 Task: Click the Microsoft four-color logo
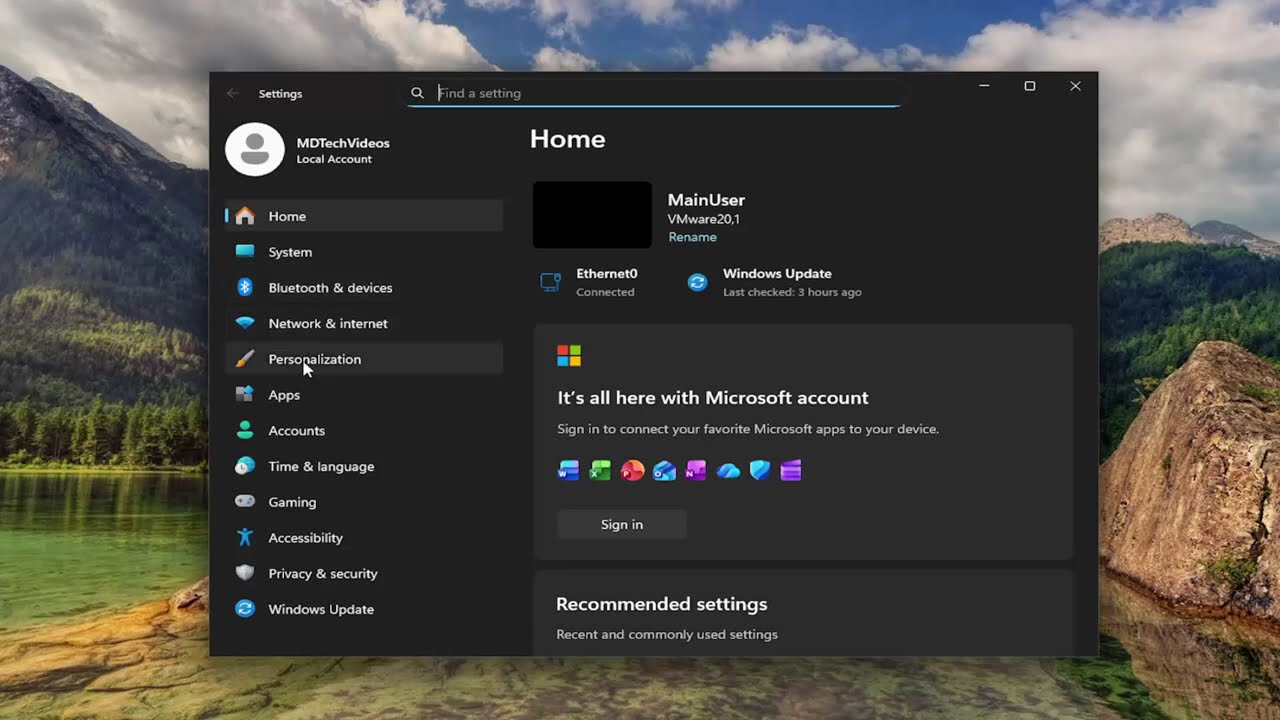coord(569,356)
